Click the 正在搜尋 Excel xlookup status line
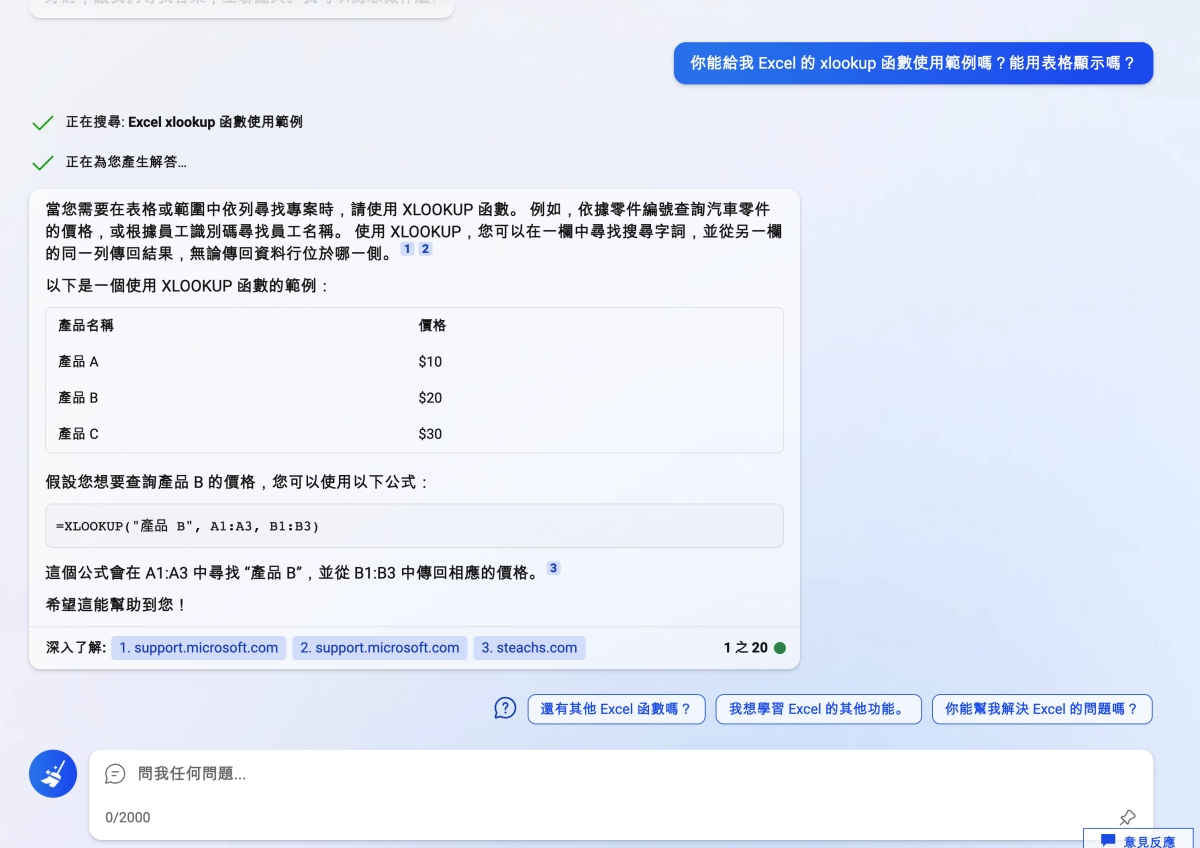 click(x=184, y=122)
